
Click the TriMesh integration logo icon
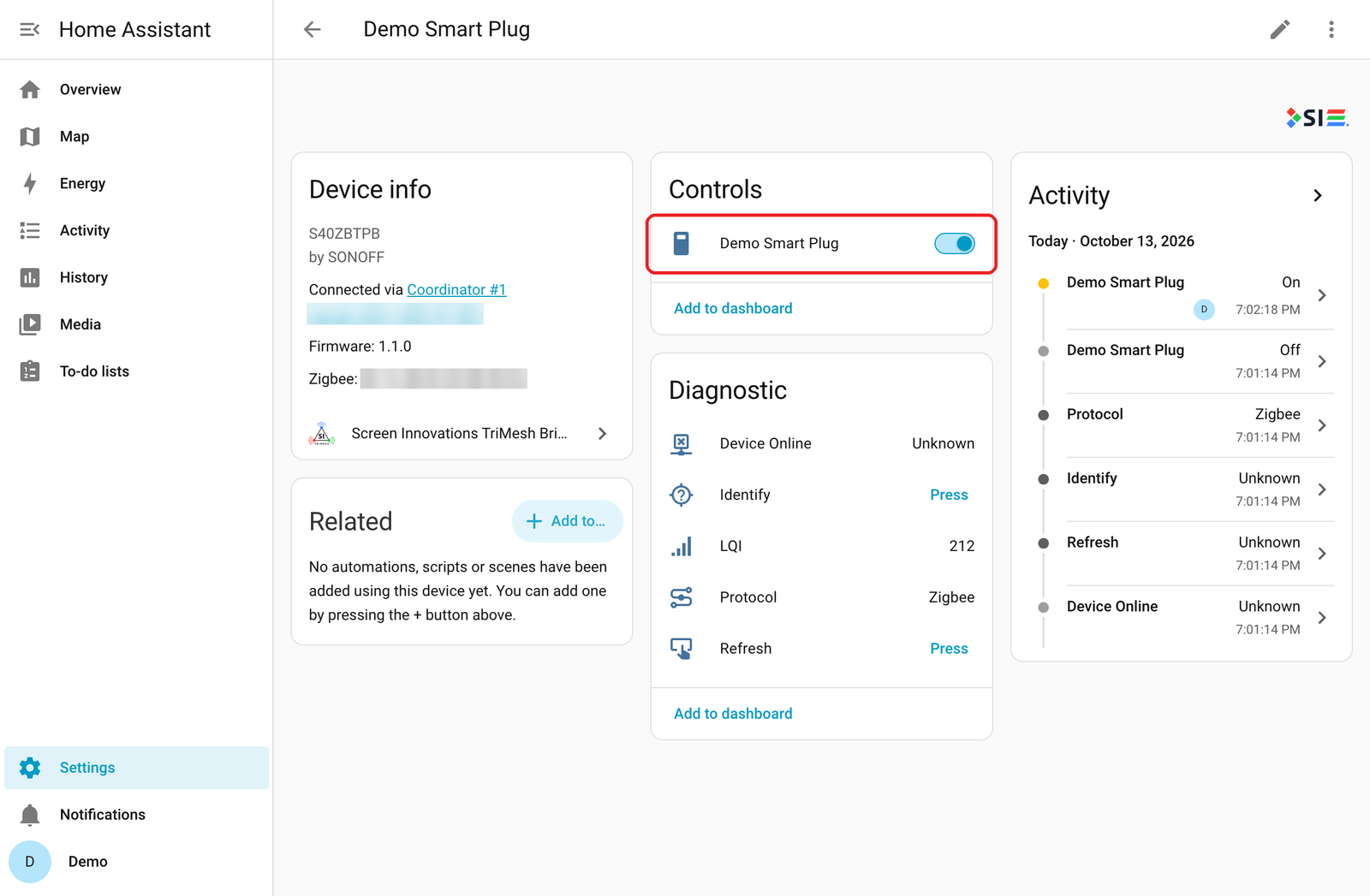[x=322, y=434]
